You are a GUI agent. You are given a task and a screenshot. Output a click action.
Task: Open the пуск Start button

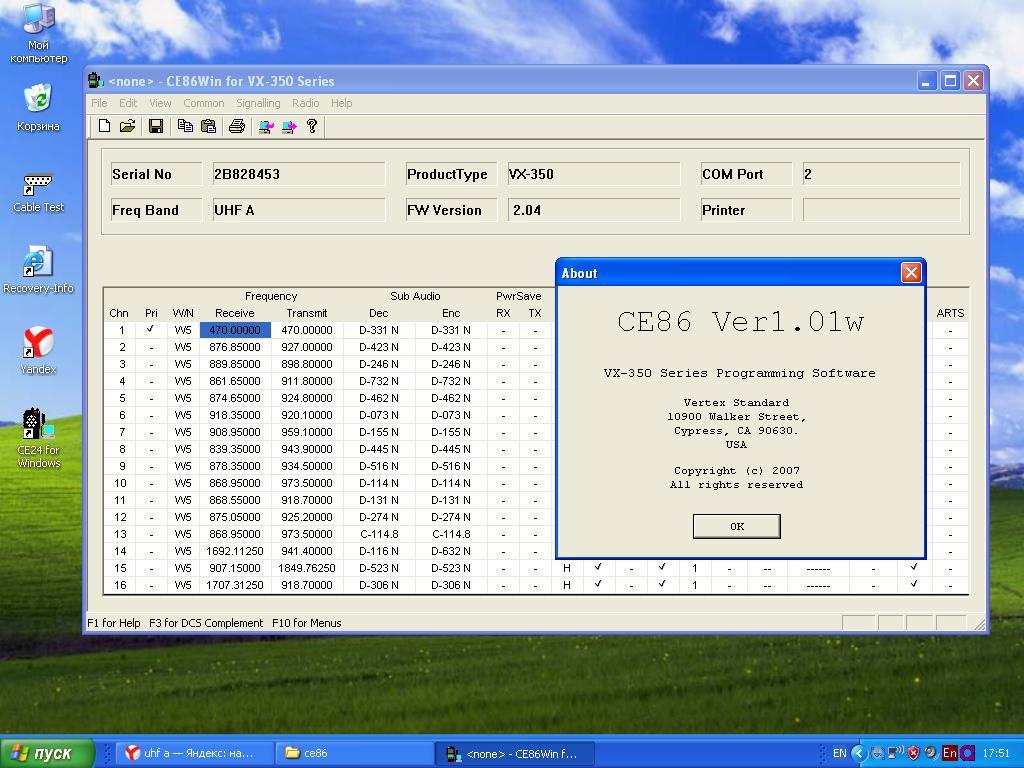47,753
